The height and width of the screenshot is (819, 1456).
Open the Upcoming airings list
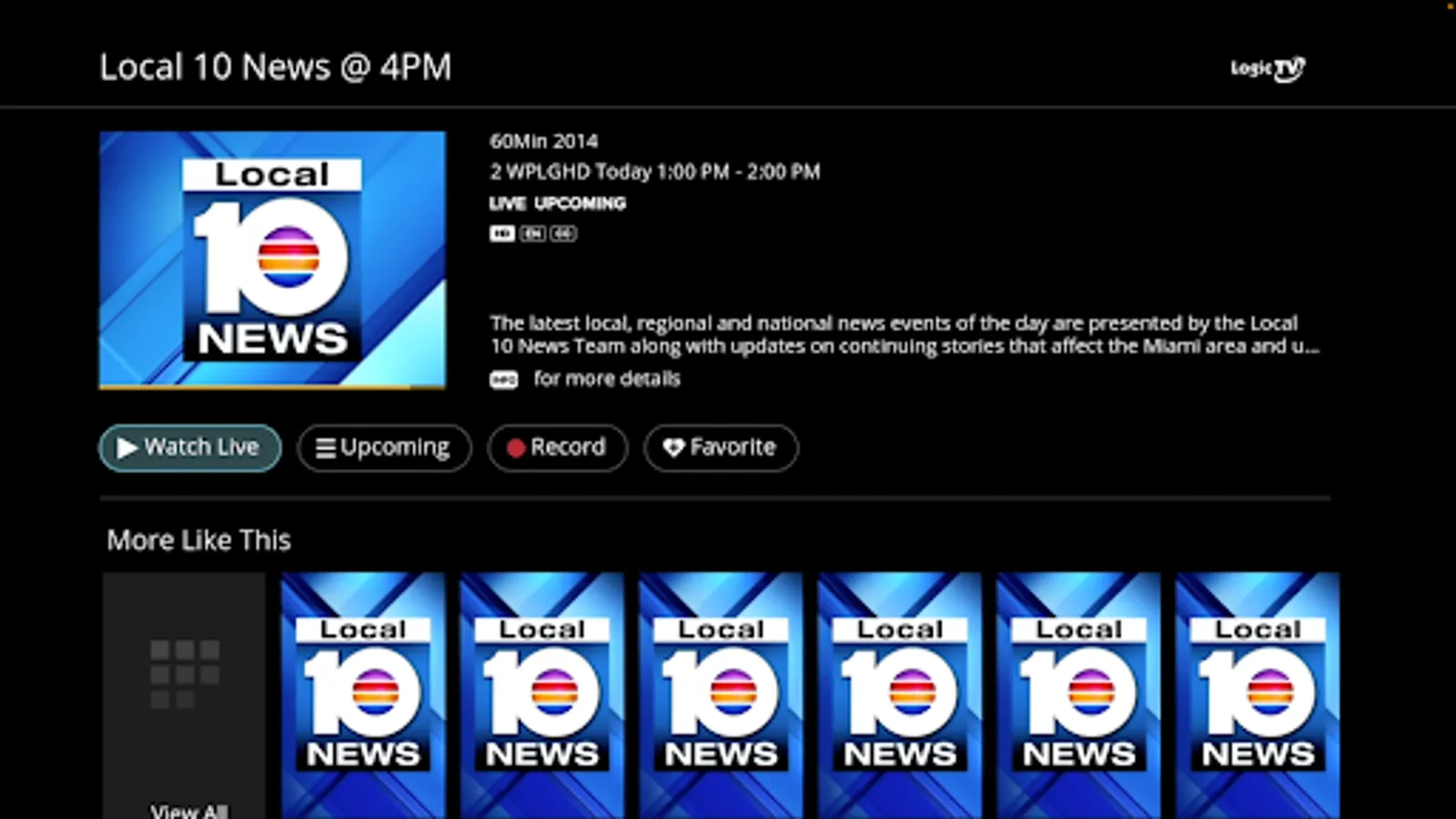(x=384, y=448)
